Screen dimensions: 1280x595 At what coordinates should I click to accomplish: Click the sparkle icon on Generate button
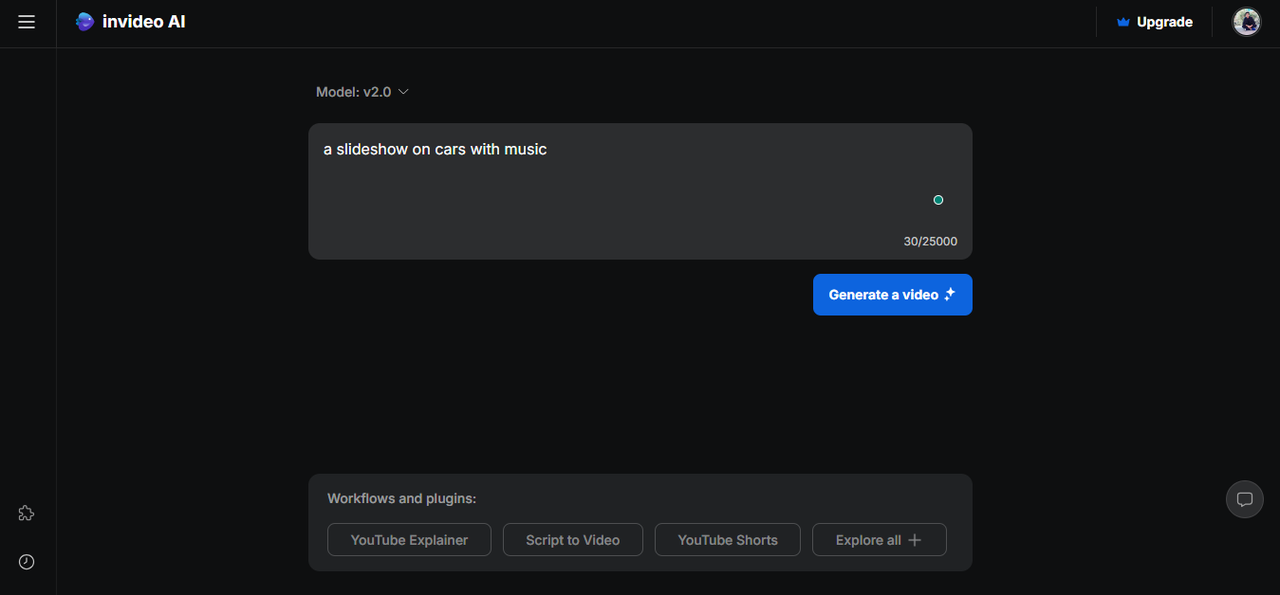point(950,294)
